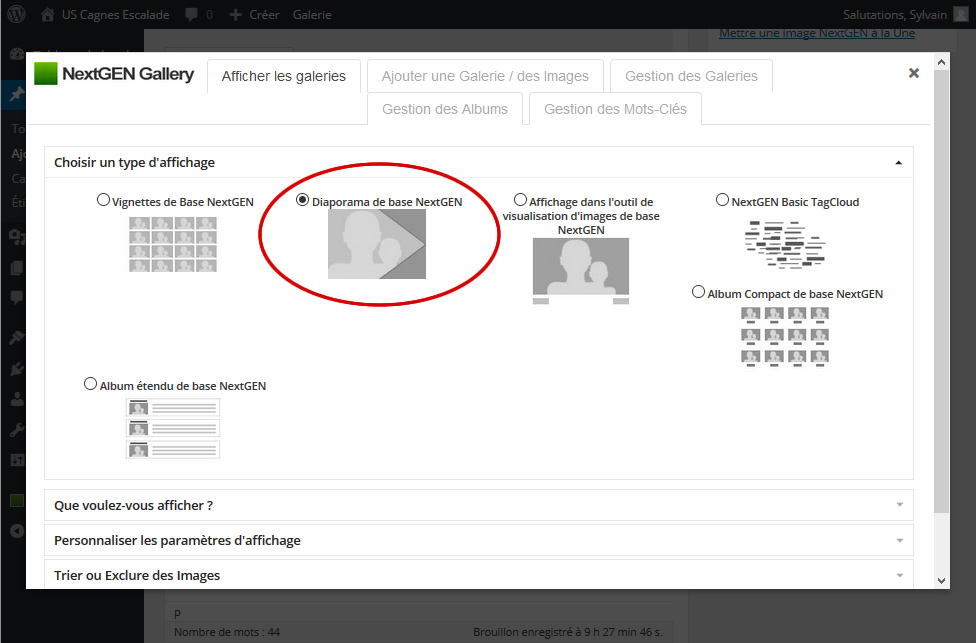
Task: Expand Personnaliser les paramètres d'affichage section
Action: [x=479, y=540]
